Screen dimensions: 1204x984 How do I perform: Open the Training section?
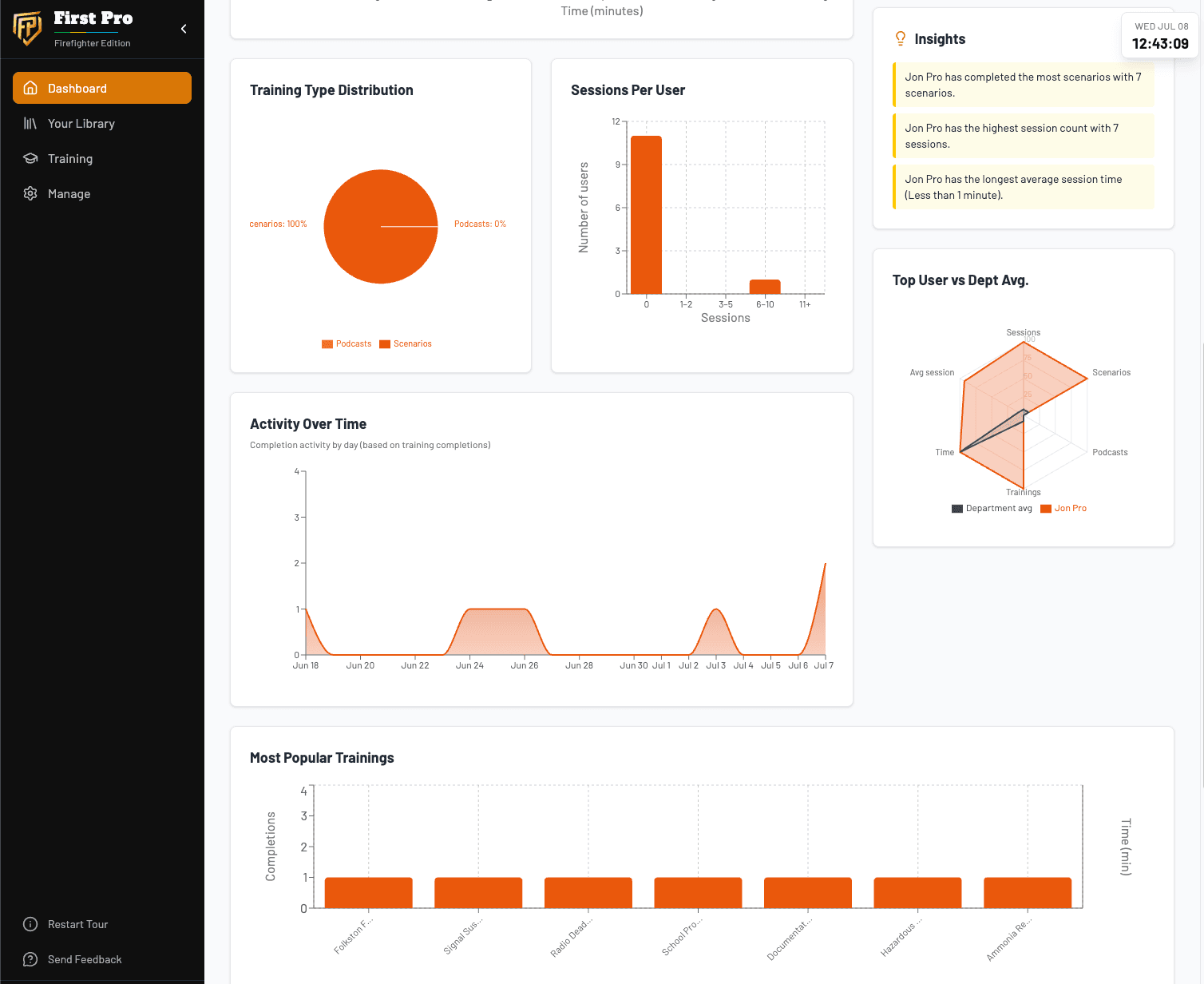click(102, 158)
